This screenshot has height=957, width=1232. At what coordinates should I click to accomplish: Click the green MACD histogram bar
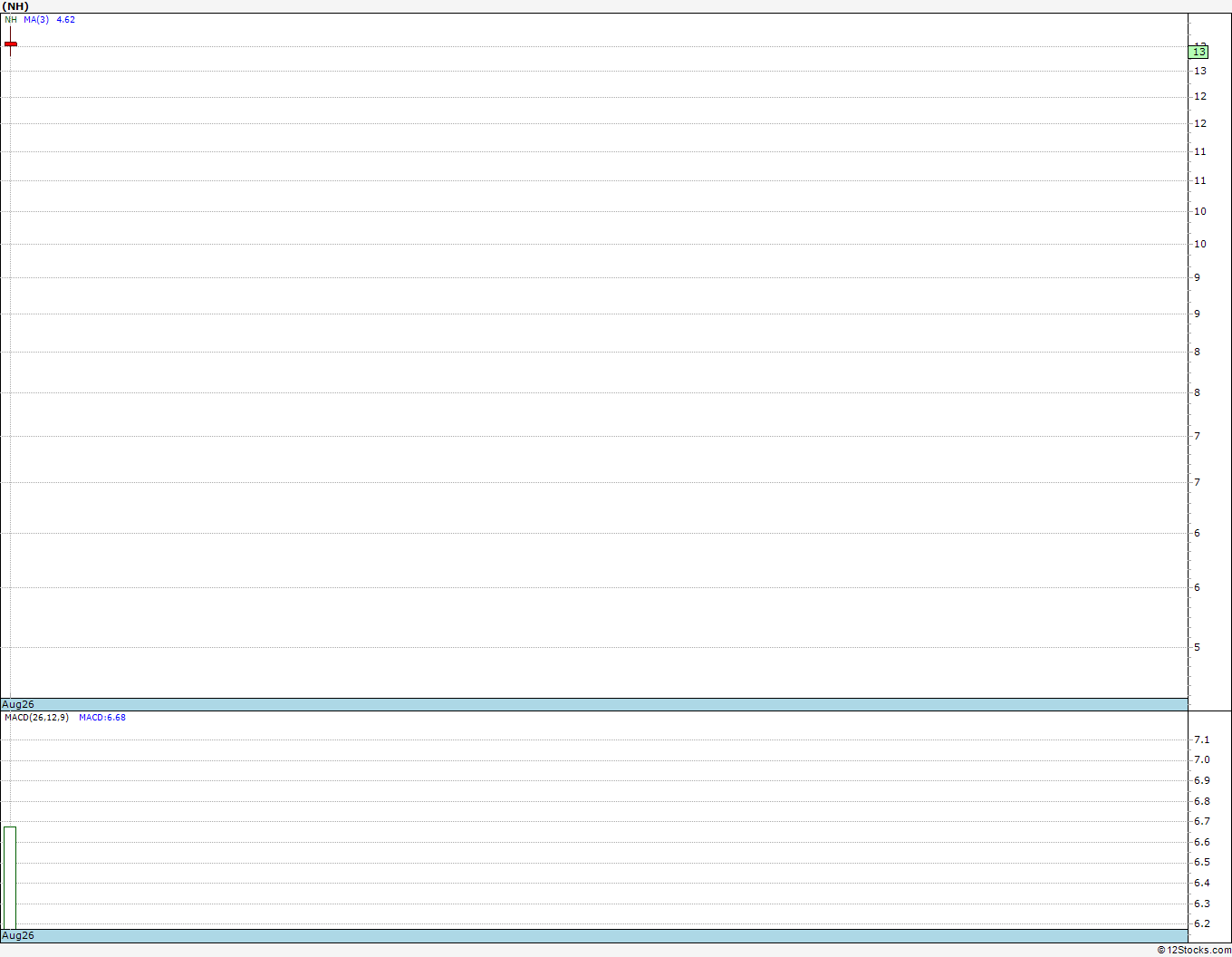[x=10, y=877]
